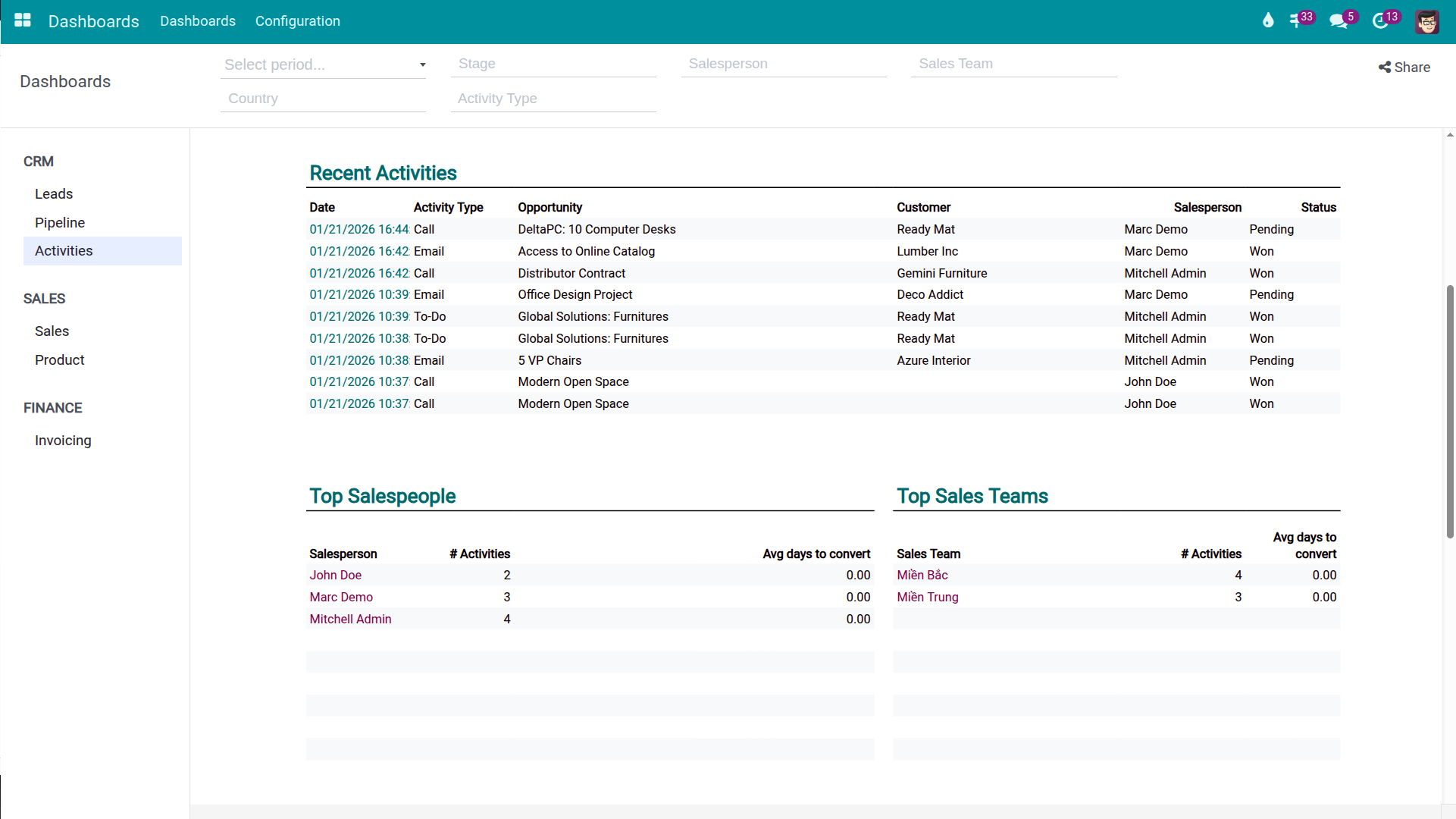Open the Configuration menu
Image resolution: width=1456 pixels, height=819 pixels.
297,21
